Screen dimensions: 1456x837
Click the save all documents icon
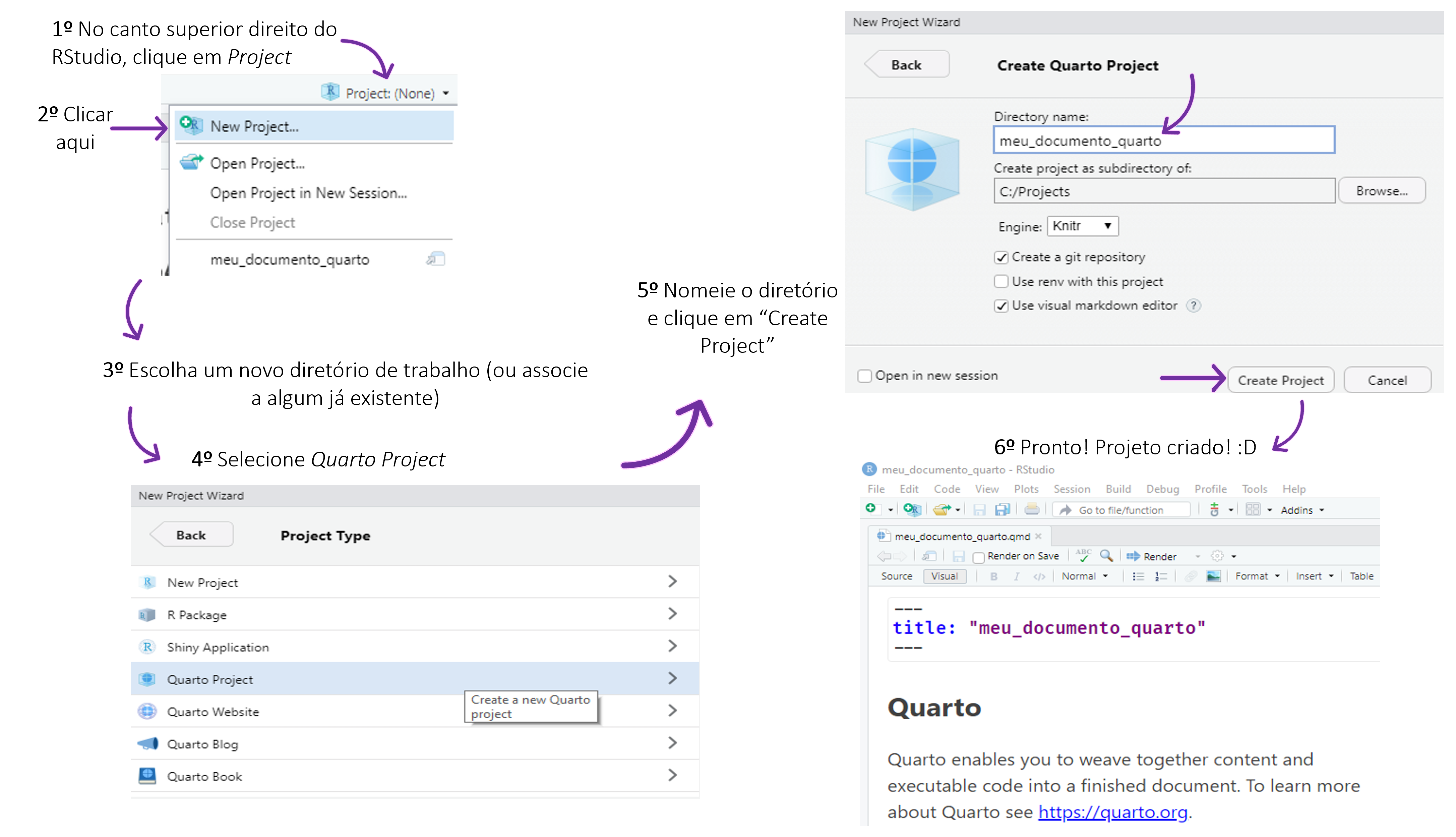[1003, 509]
